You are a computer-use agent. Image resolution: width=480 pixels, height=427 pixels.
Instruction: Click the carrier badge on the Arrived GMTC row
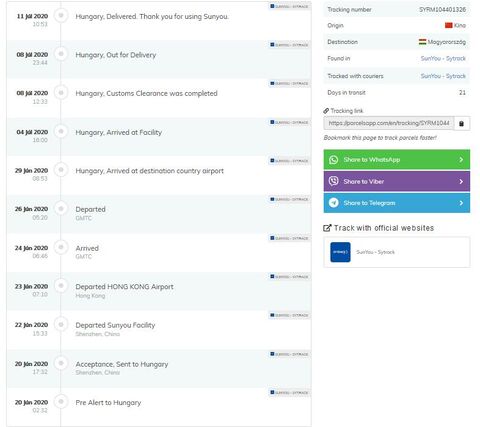coord(289,238)
